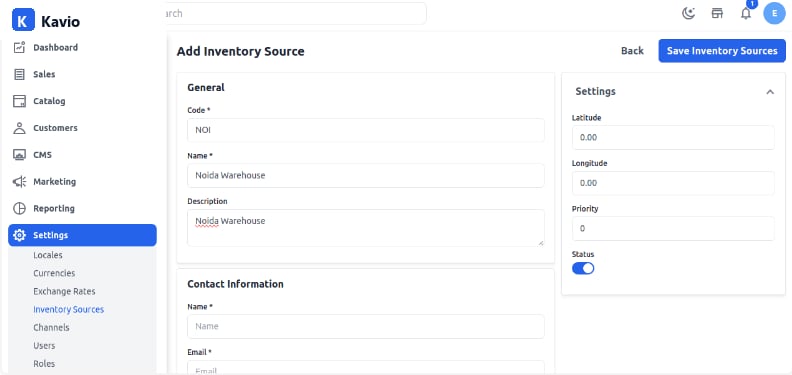
Task: Open Dashboard from sidebar icon
Action: (19, 48)
